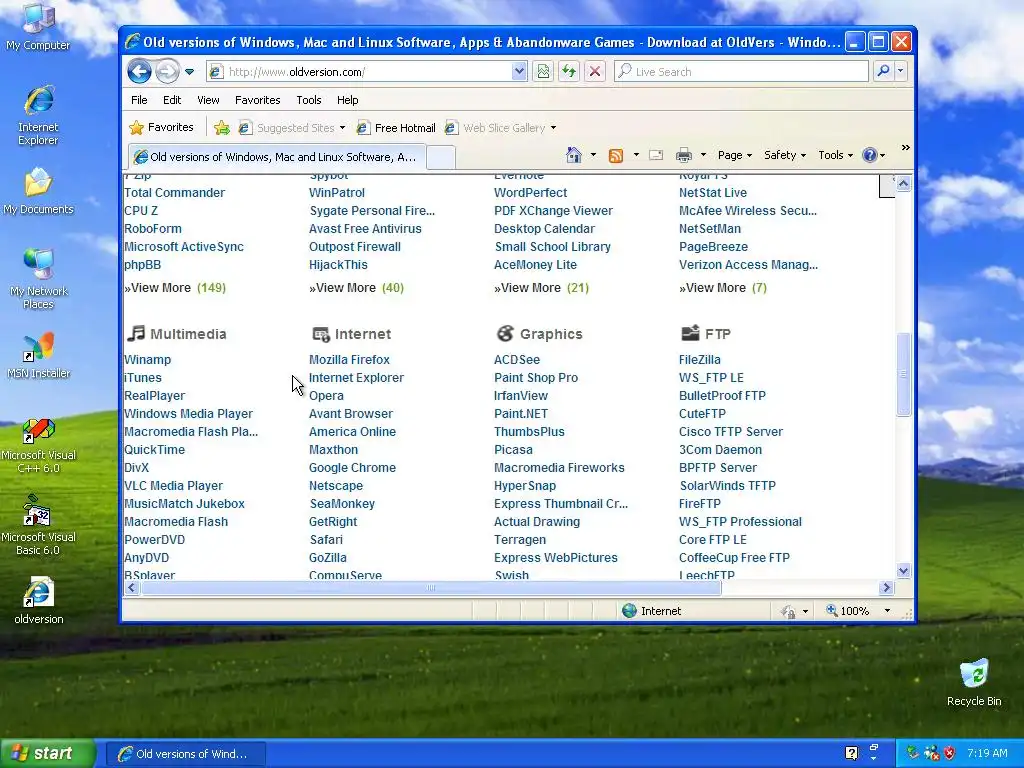
Task: Click the Internet category icon
Action: point(321,334)
